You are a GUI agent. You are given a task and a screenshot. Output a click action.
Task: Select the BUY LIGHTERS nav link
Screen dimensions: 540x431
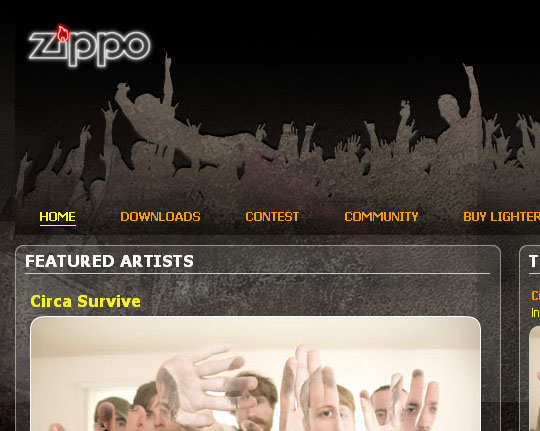point(501,217)
